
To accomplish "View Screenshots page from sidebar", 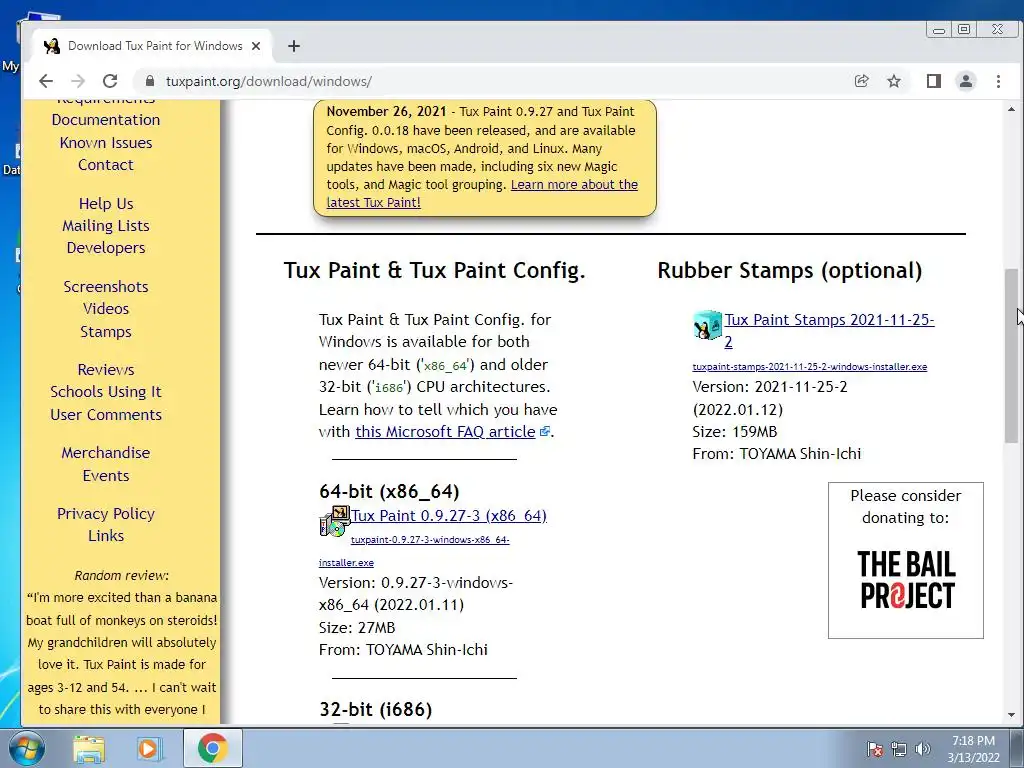I will 106,286.
